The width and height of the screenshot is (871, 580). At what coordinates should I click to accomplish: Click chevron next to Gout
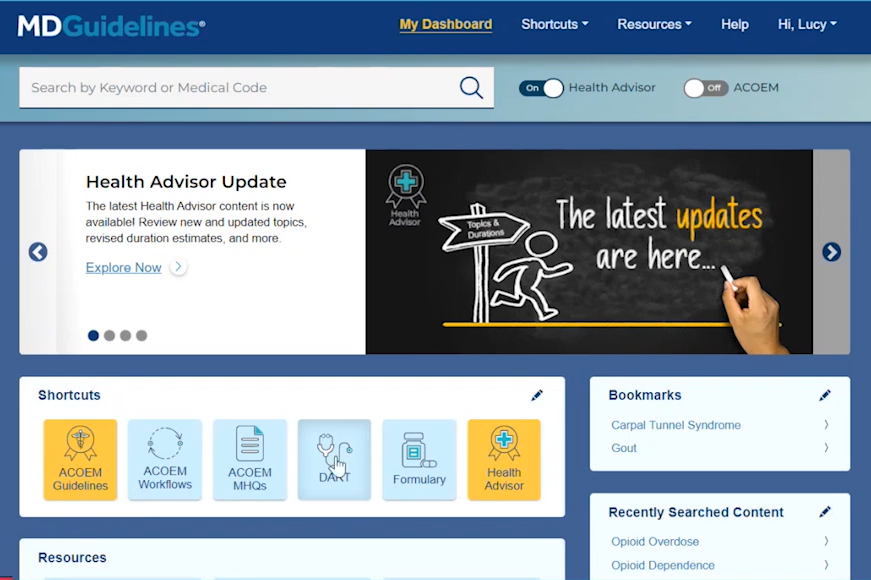[826, 448]
